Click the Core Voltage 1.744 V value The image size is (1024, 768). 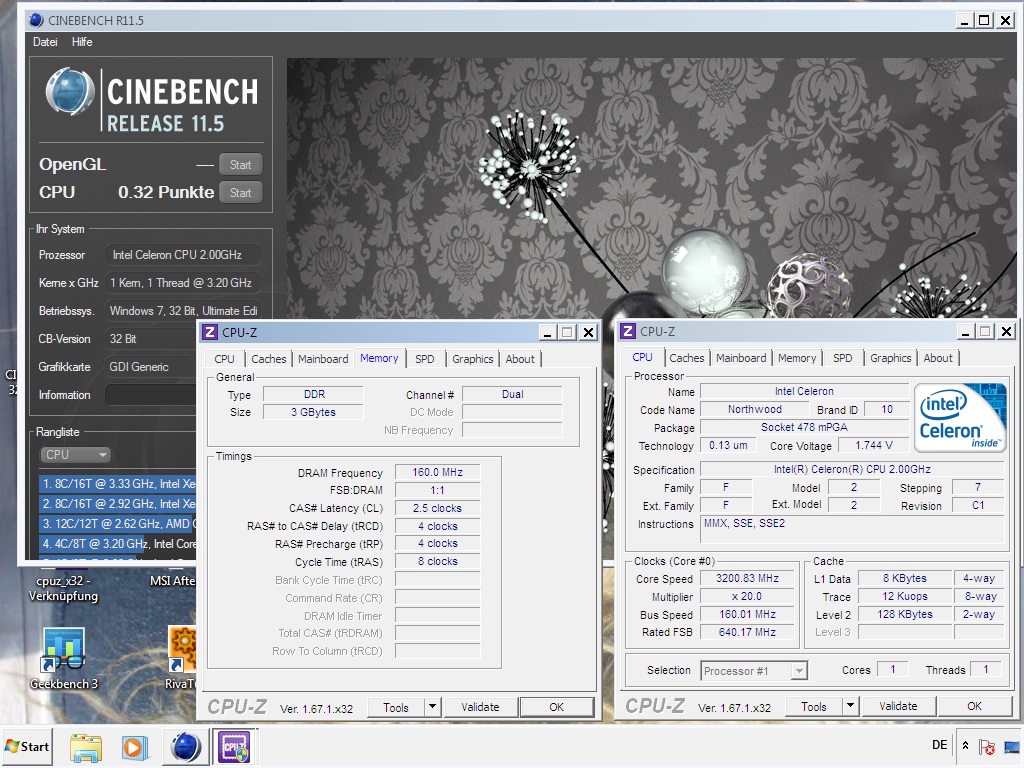click(x=874, y=445)
